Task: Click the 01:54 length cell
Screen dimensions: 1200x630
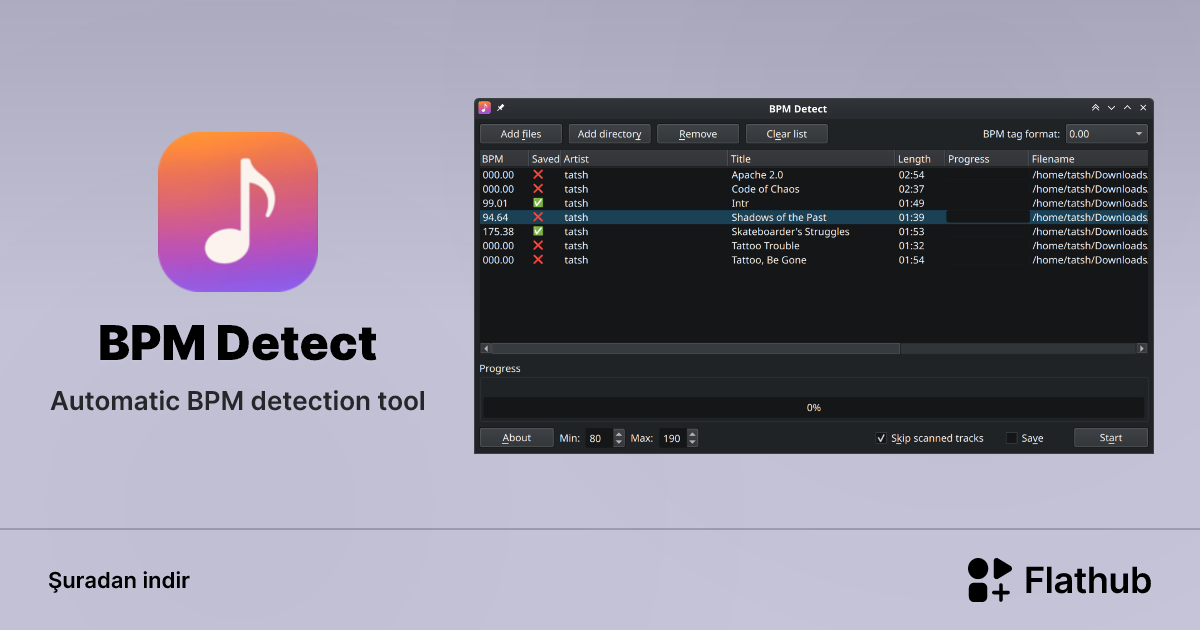Action: coord(911,260)
